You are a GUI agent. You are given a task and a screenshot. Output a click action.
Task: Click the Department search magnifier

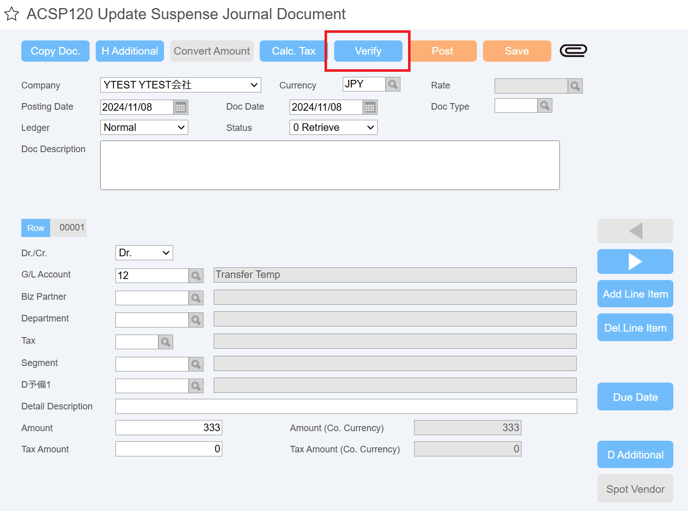(196, 320)
